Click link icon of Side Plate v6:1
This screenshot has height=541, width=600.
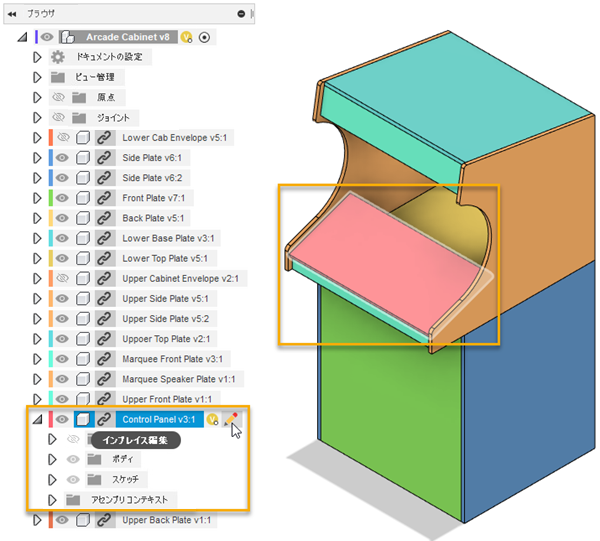(104, 158)
